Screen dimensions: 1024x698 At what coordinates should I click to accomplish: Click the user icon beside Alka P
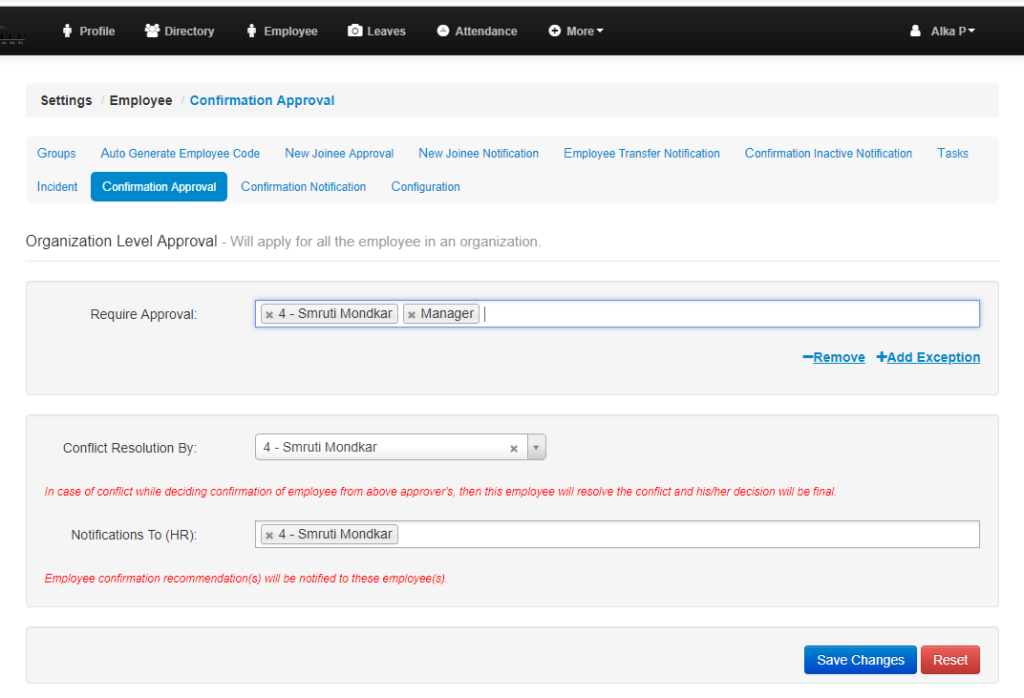pos(915,31)
